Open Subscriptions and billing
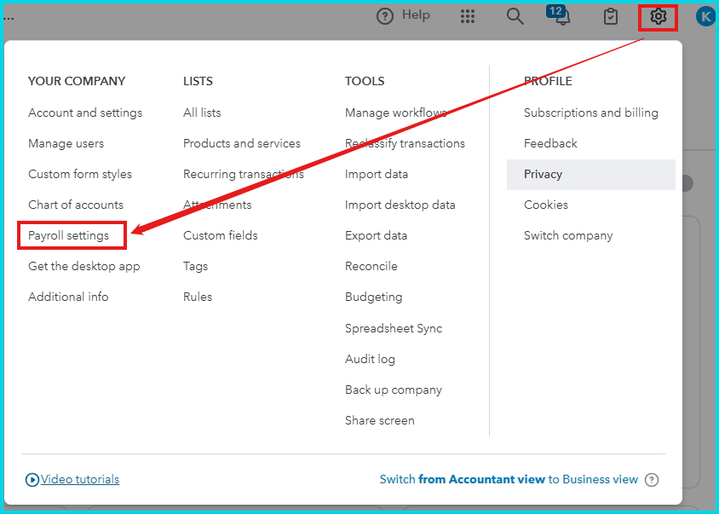This screenshot has height=514, width=719. [x=591, y=113]
